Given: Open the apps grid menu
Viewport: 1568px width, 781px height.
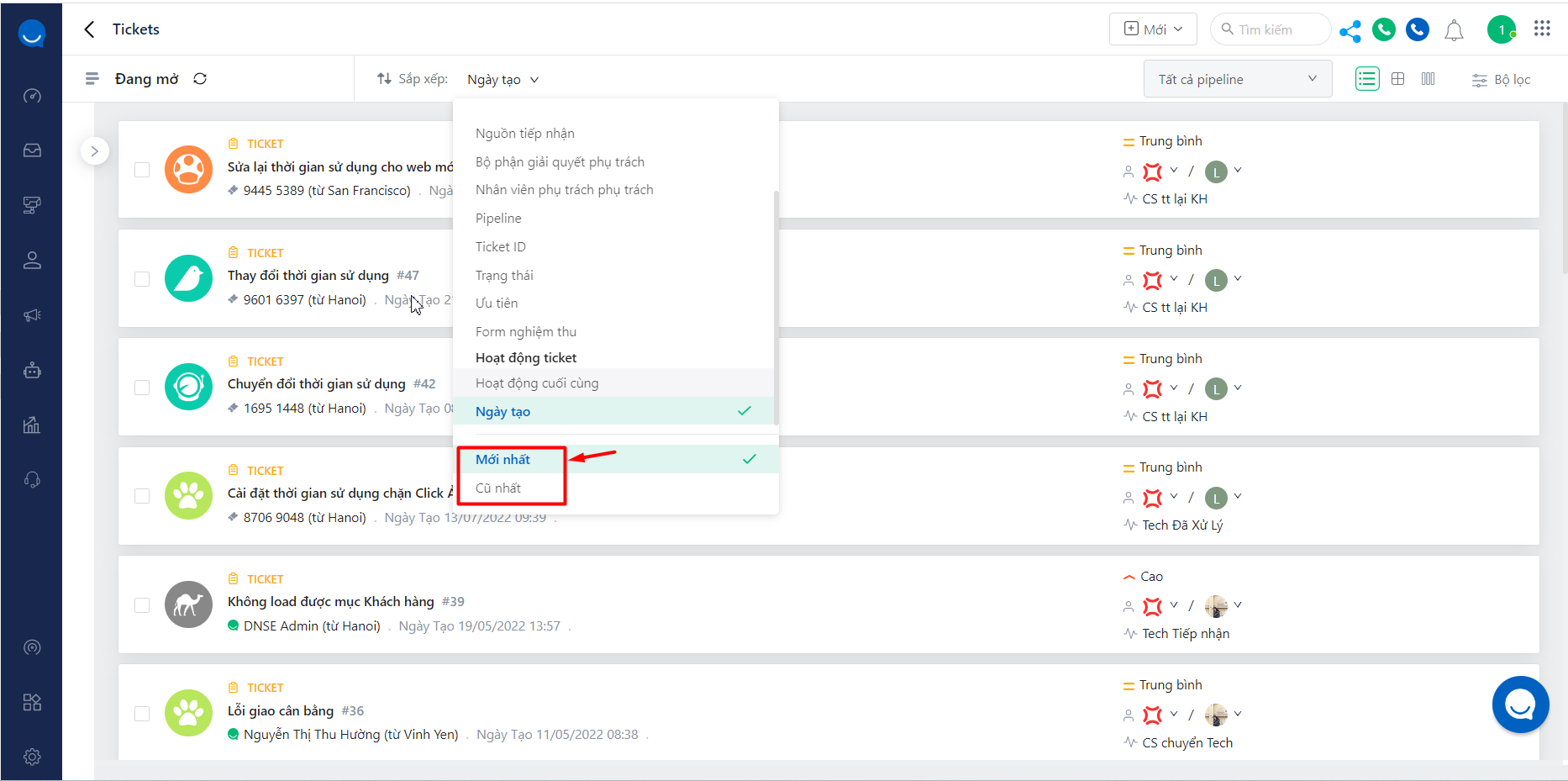Looking at the screenshot, I should coord(1542,29).
